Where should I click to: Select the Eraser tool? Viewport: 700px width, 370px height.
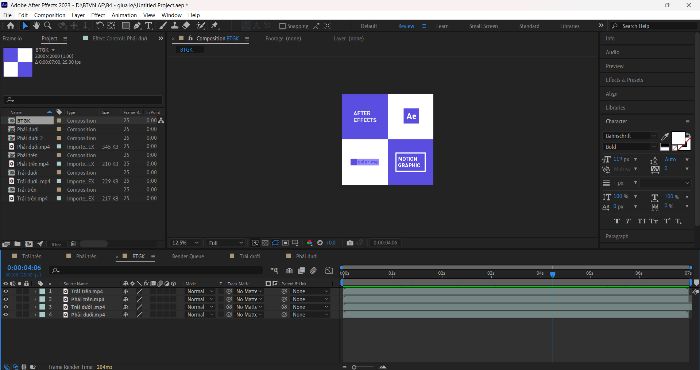point(187,26)
